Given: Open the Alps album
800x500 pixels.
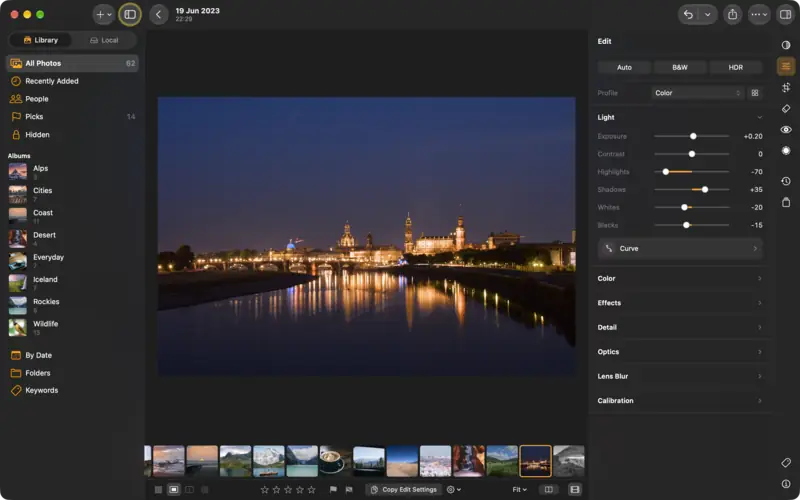Looking at the screenshot, I should coord(72,172).
